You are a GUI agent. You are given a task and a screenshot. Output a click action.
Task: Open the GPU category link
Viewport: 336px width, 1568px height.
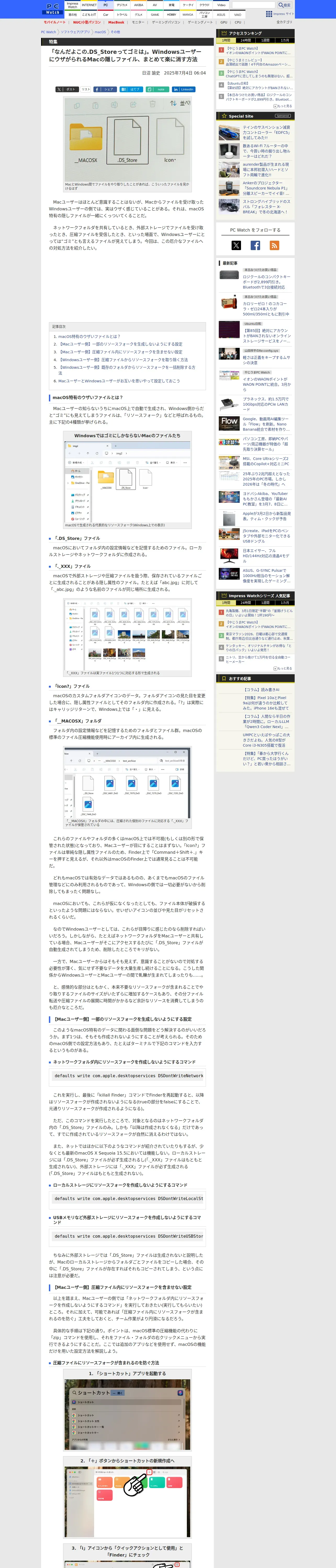[x=224, y=22]
